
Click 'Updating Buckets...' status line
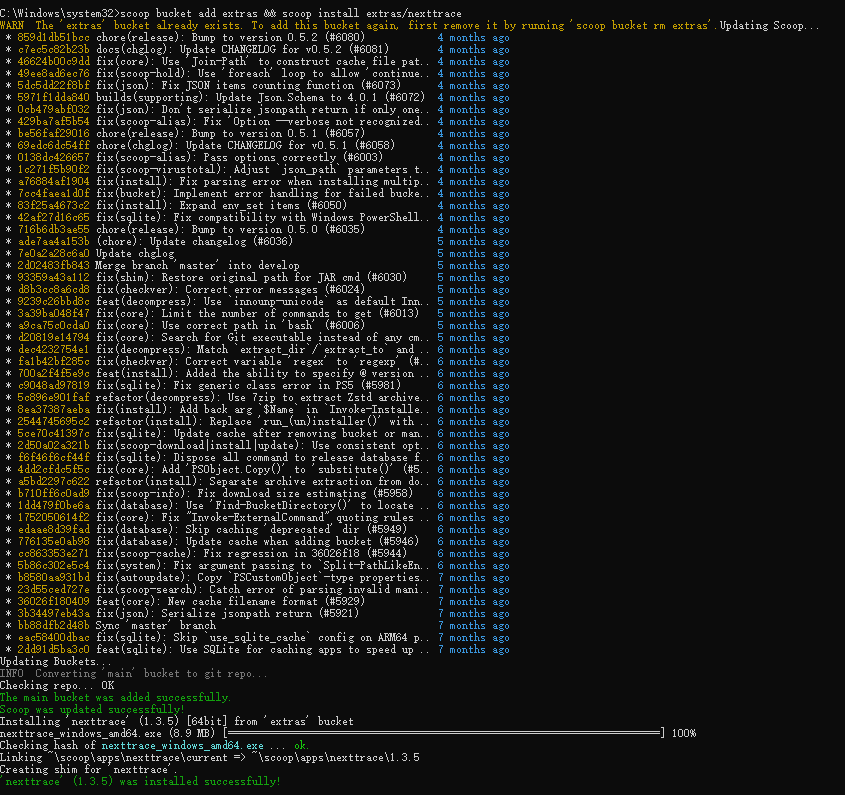pyautogui.click(x=56, y=661)
